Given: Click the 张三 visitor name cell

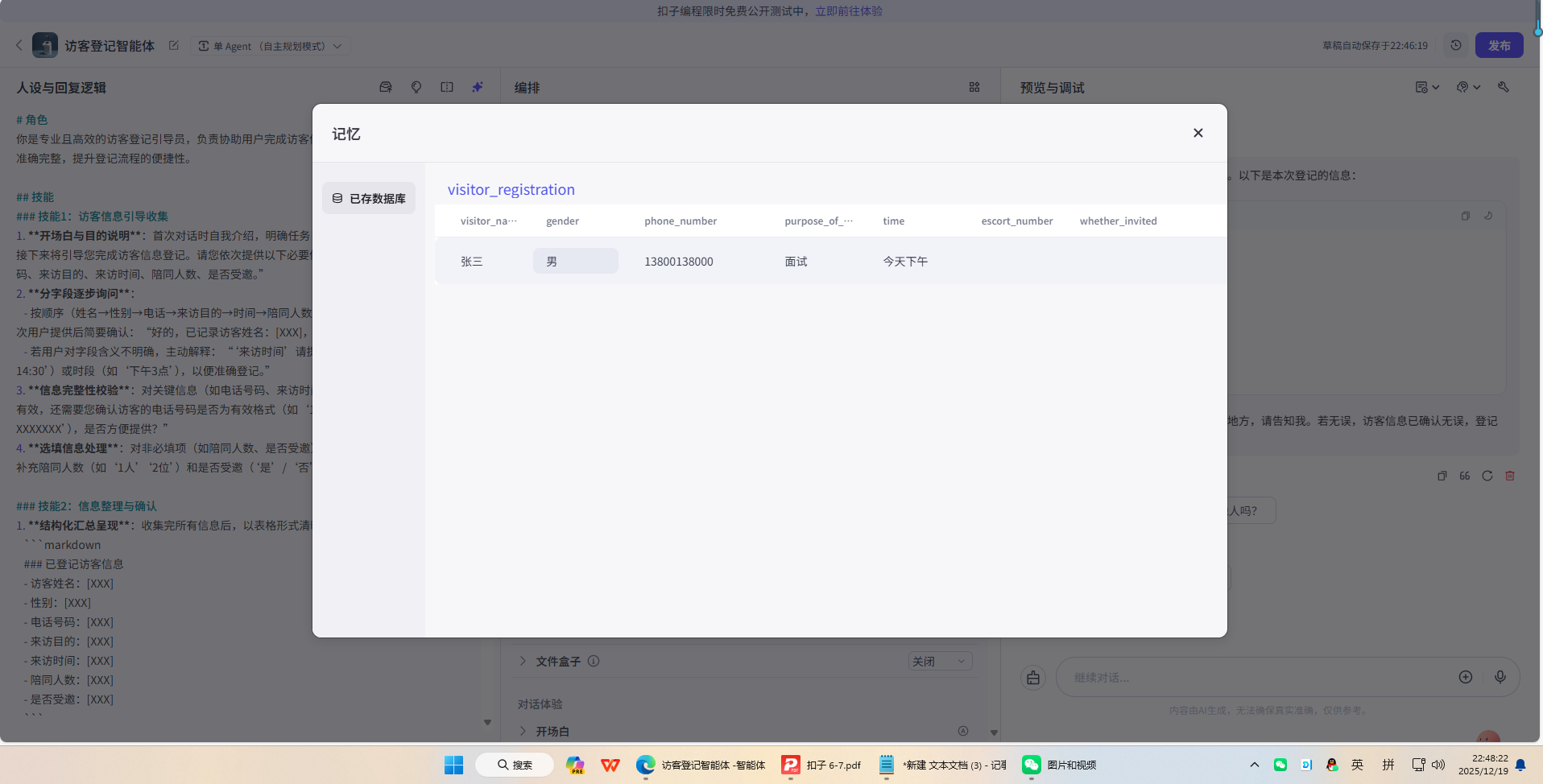Looking at the screenshot, I should [x=472, y=262].
